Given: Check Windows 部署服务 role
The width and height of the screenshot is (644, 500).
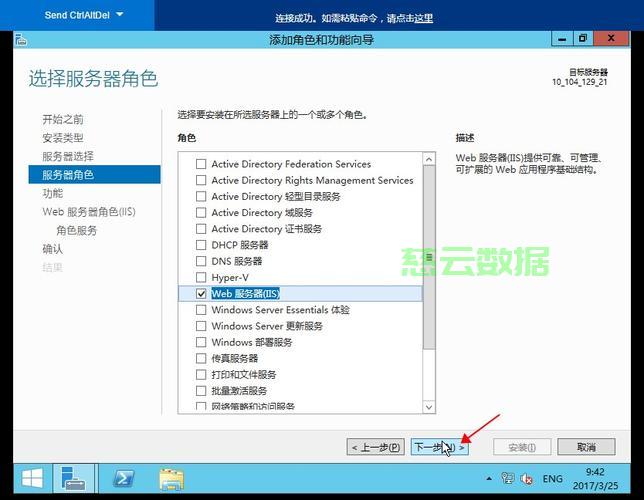Looking at the screenshot, I should [x=201, y=342].
